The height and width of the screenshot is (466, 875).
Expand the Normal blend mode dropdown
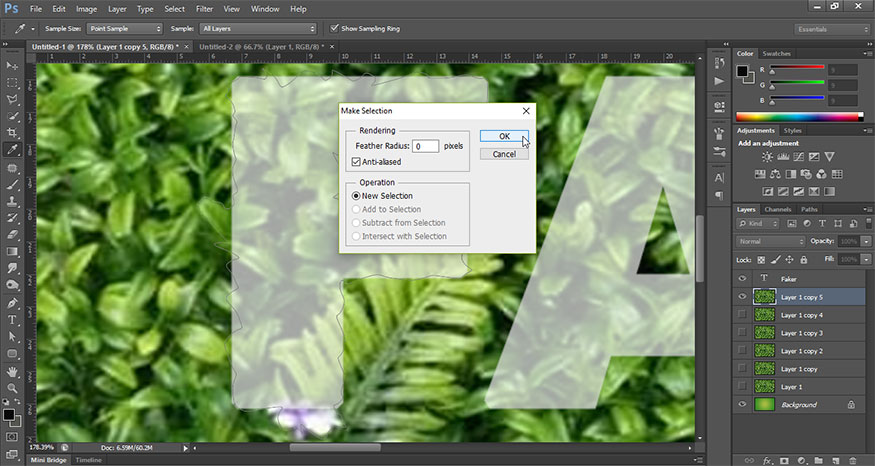(x=770, y=242)
